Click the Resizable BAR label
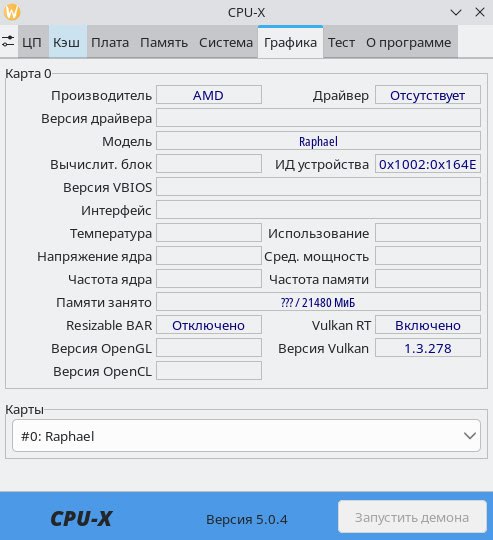The width and height of the screenshot is (493, 540). pyautogui.click(x=109, y=325)
